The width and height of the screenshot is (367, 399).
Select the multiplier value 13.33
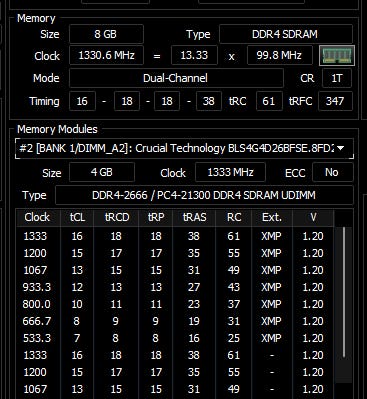(194, 55)
